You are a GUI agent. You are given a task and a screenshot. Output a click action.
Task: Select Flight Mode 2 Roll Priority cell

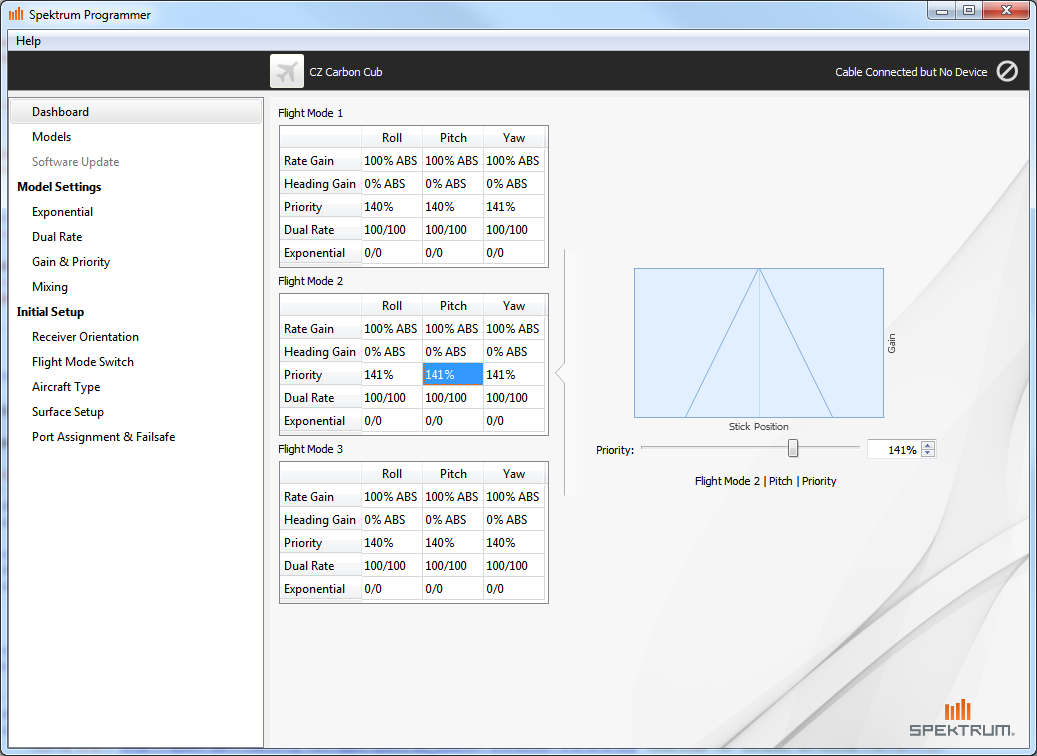coord(392,375)
